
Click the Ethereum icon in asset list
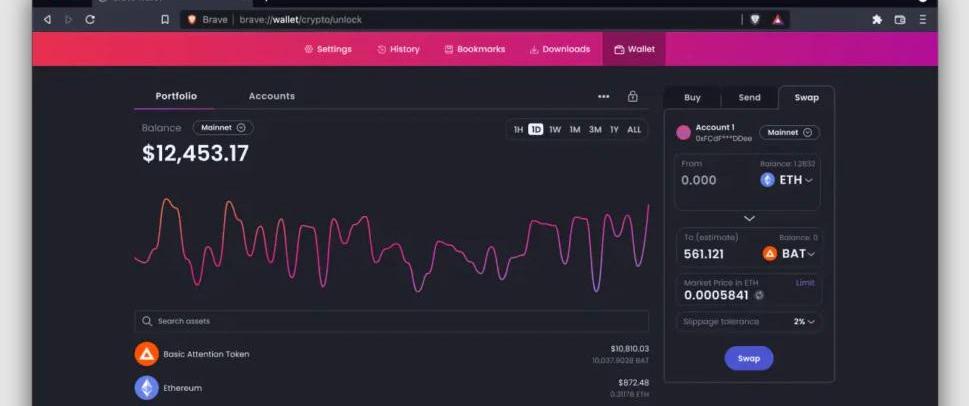[146, 388]
